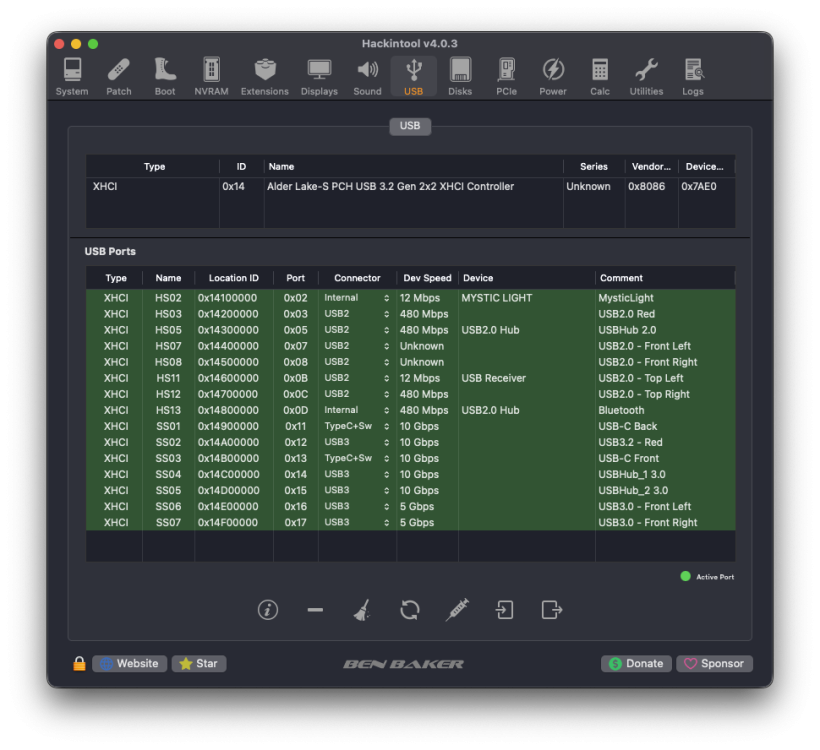Click the 'USB-C Back' comment
The image size is (820, 750).
click(x=628, y=426)
